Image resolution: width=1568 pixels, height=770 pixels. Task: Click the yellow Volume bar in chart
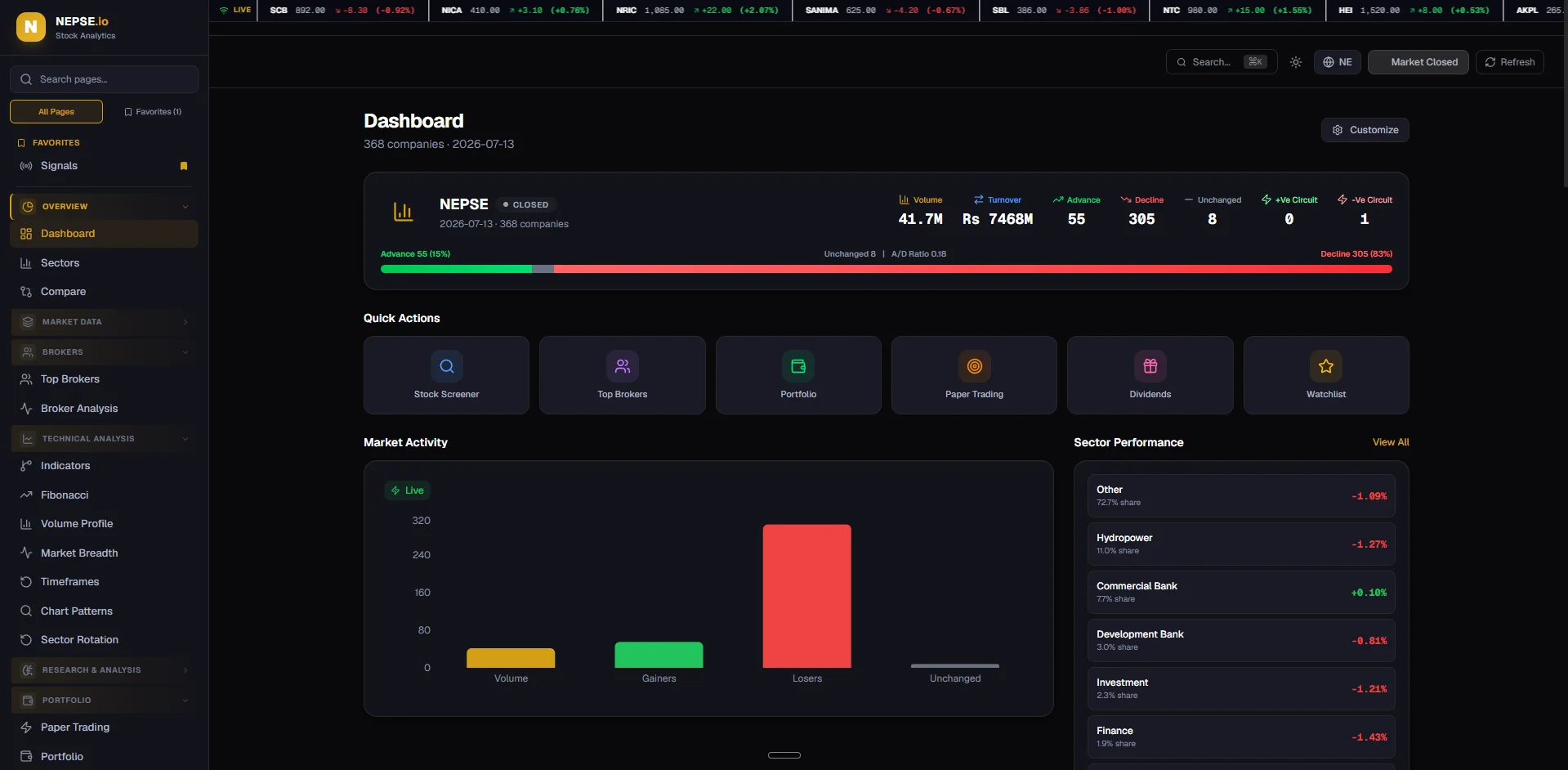tap(511, 658)
